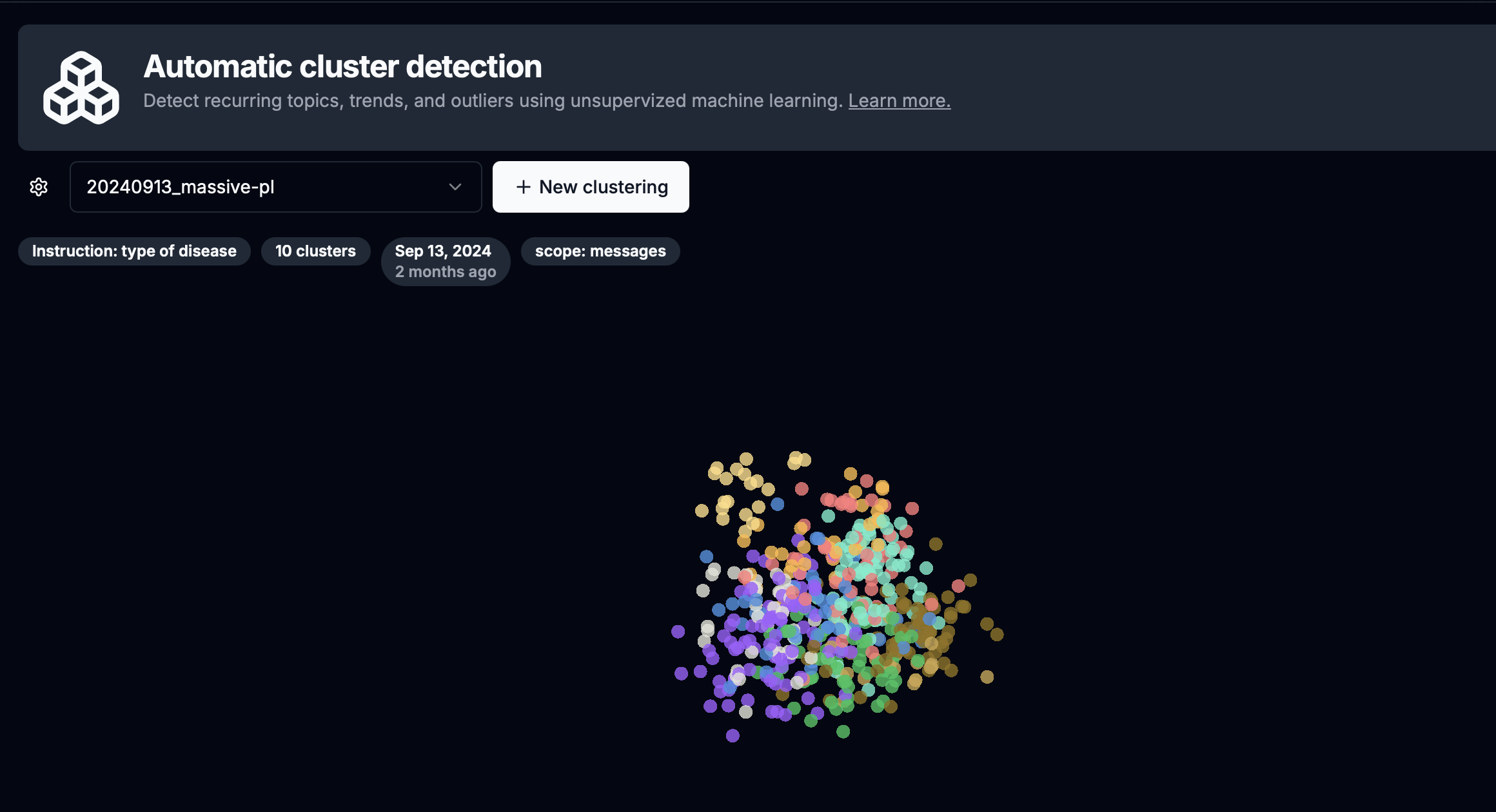Click the Sep 13, 2024 date badge
The width and height of the screenshot is (1496, 812).
click(x=446, y=261)
